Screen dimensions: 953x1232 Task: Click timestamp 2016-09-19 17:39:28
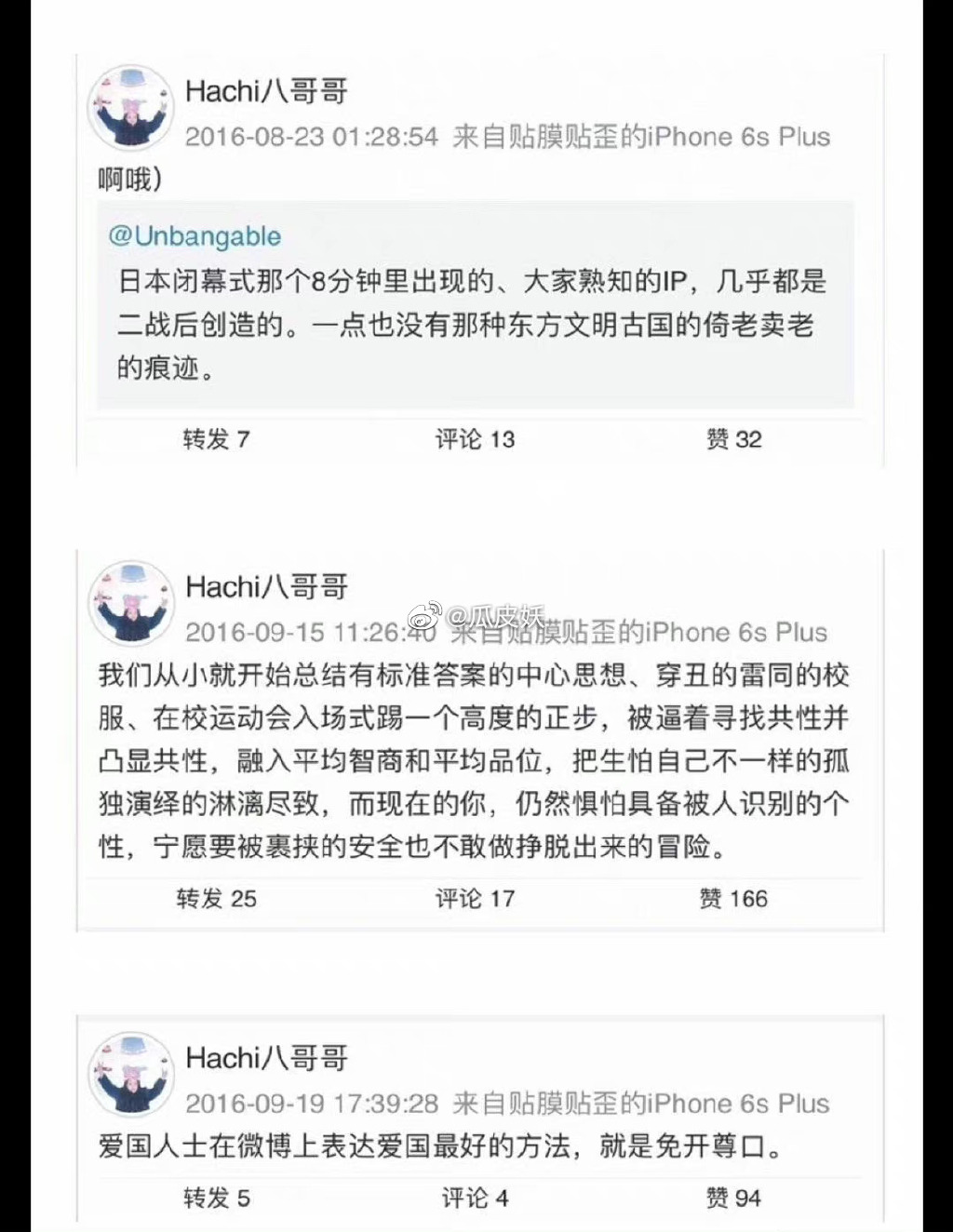point(312,1104)
